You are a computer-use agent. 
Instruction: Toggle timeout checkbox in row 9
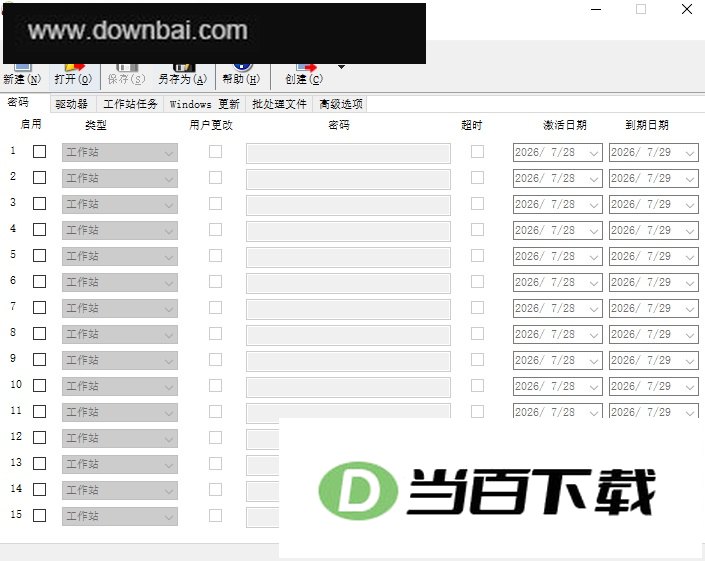[x=477, y=360]
